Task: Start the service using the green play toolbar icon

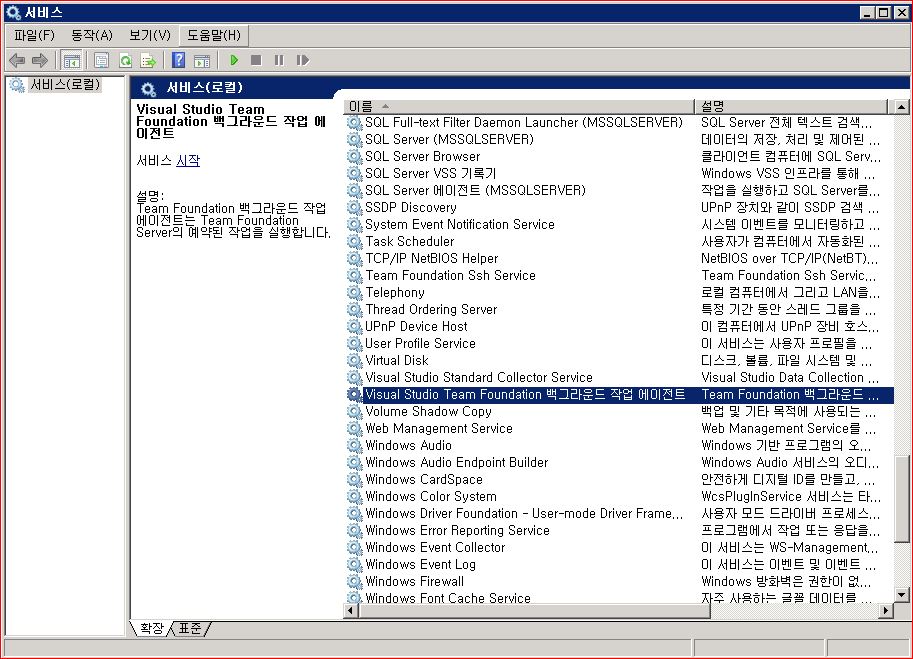Action: click(x=234, y=60)
